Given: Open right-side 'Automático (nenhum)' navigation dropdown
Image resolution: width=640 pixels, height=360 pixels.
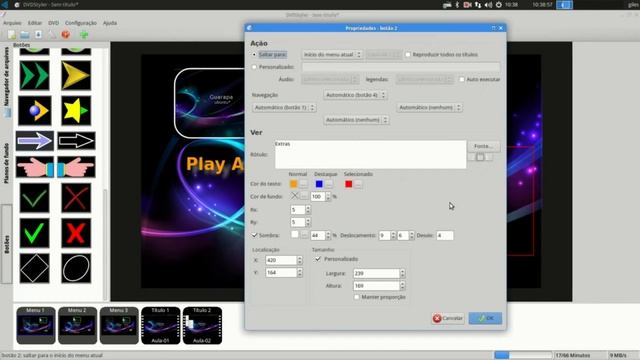Looking at the screenshot, I should [x=429, y=107].
